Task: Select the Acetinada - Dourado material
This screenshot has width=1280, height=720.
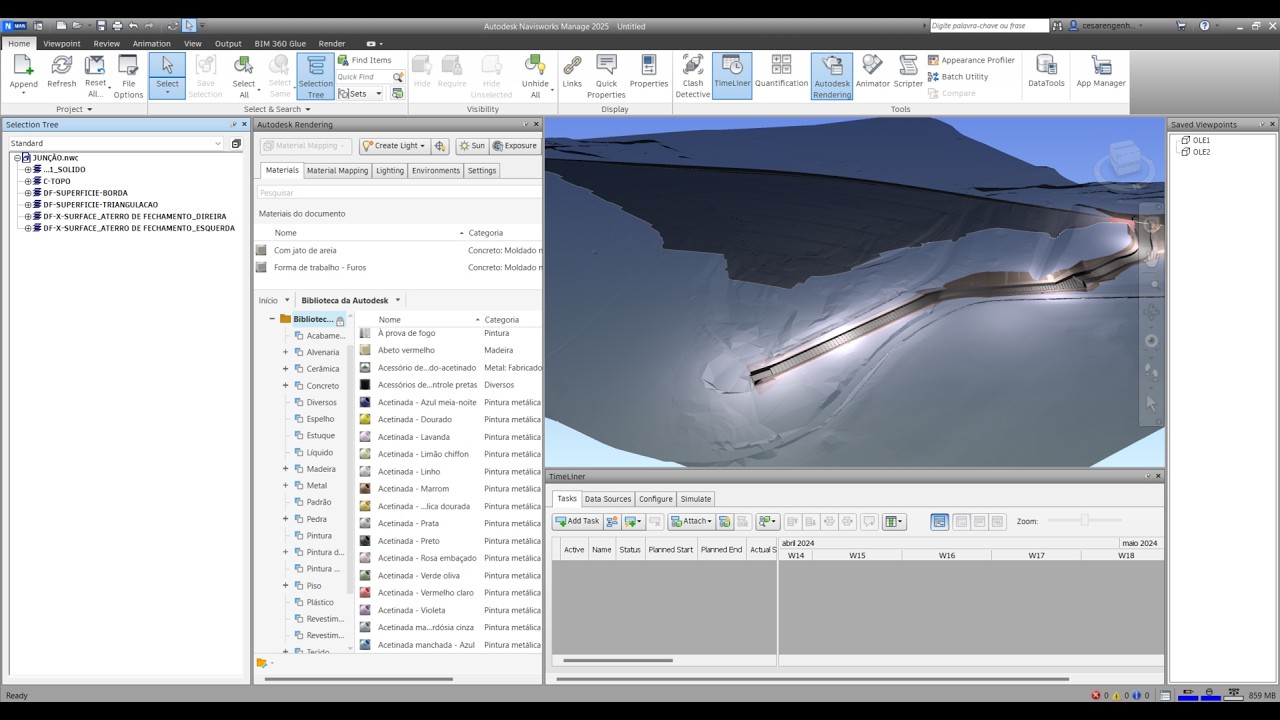Action: click(x=415, y=420)
